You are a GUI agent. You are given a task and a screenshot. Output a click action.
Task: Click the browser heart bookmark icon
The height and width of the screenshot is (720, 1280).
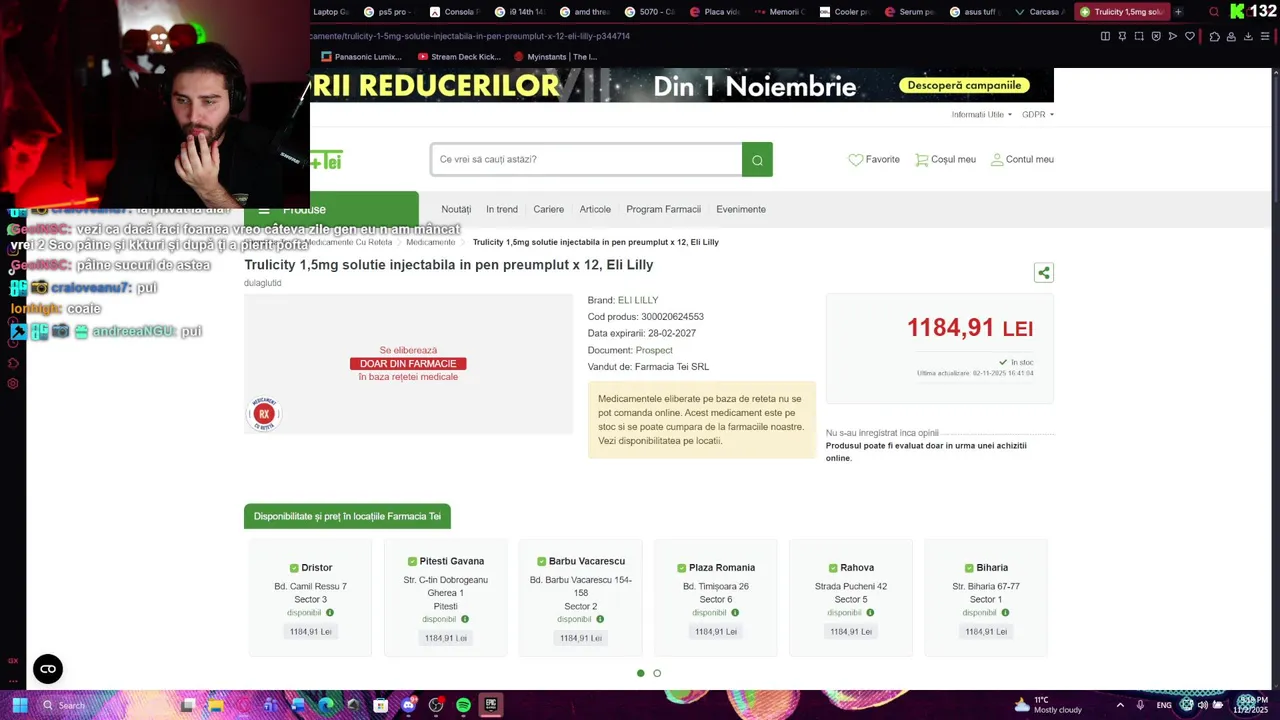(x=1190, y=36)
